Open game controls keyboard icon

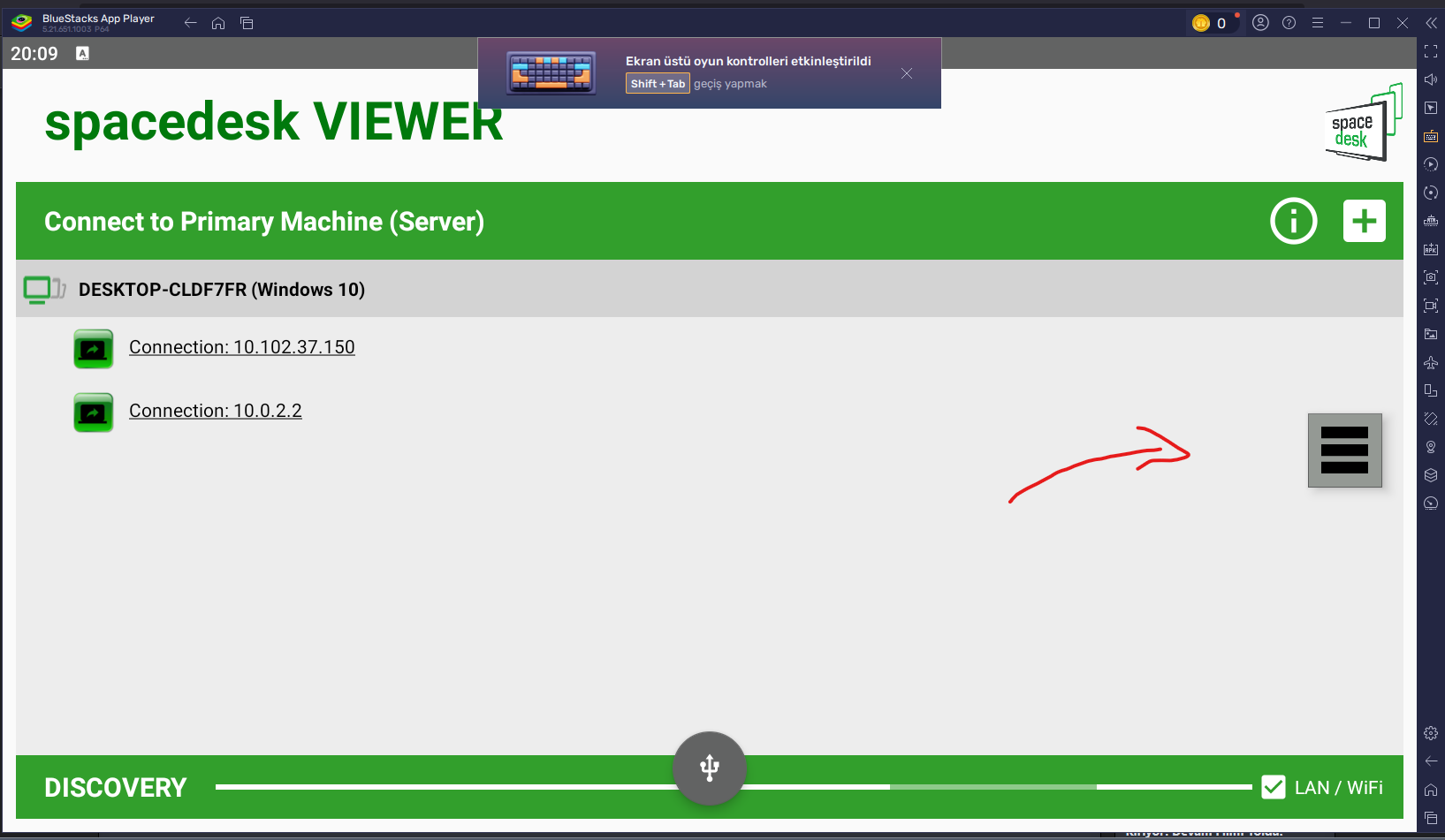[x=1431, y=136]
